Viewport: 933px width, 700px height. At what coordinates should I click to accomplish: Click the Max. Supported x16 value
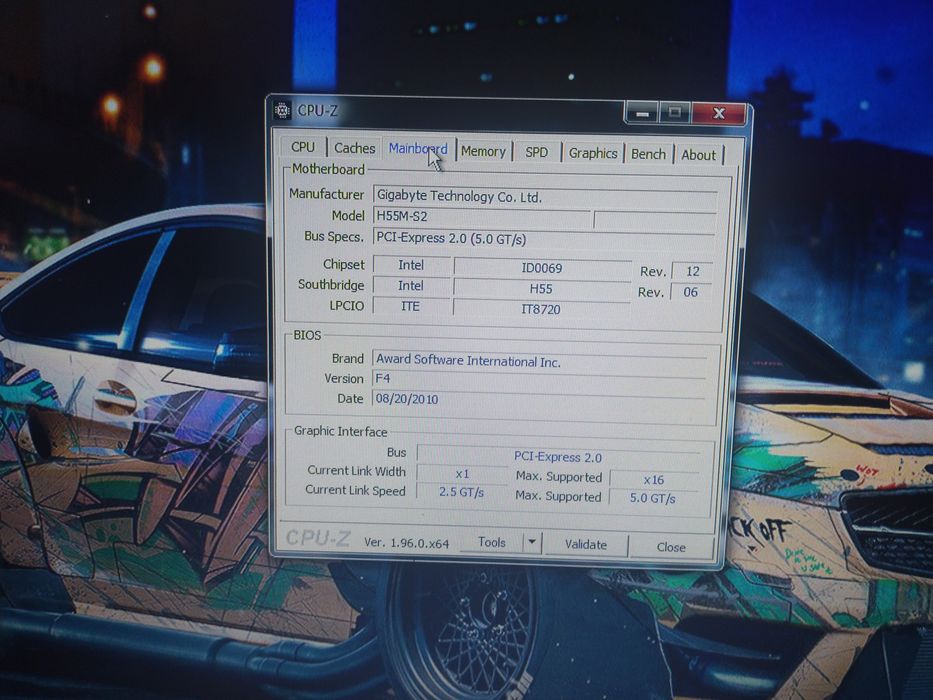(x=653, y=480)
